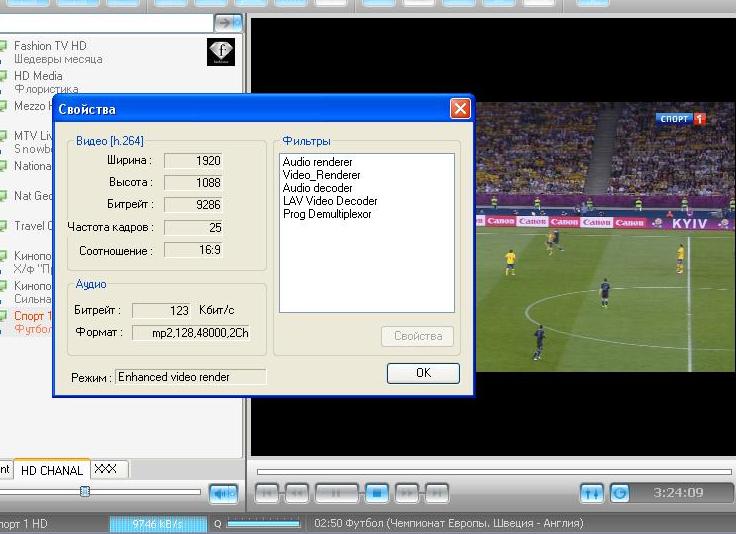The width and height of the screenshot is (736, 534).
Task: Select Video_Renderer filter entry
Action: click(x=321, y=175)
